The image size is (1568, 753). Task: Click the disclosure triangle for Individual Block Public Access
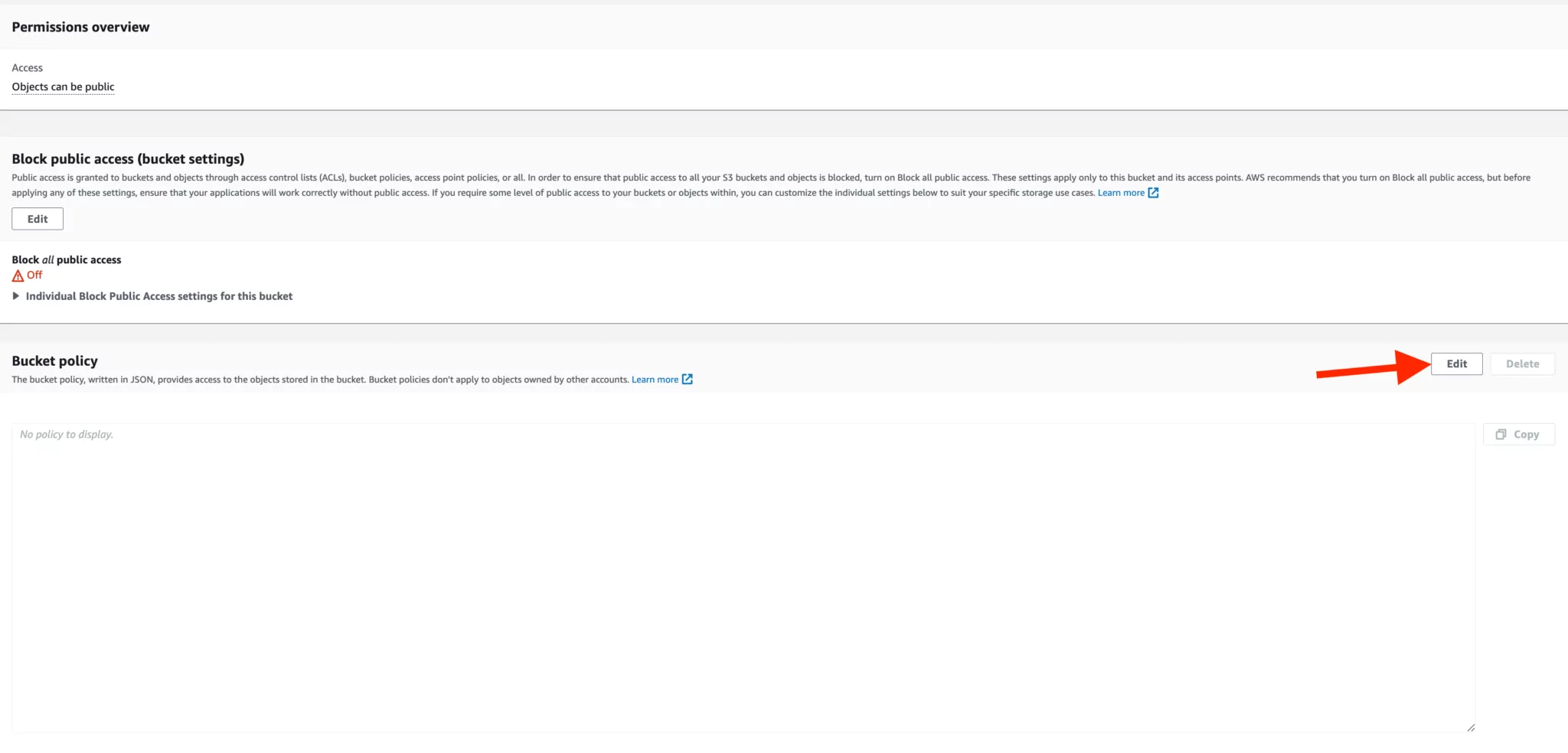coord(17,295)
